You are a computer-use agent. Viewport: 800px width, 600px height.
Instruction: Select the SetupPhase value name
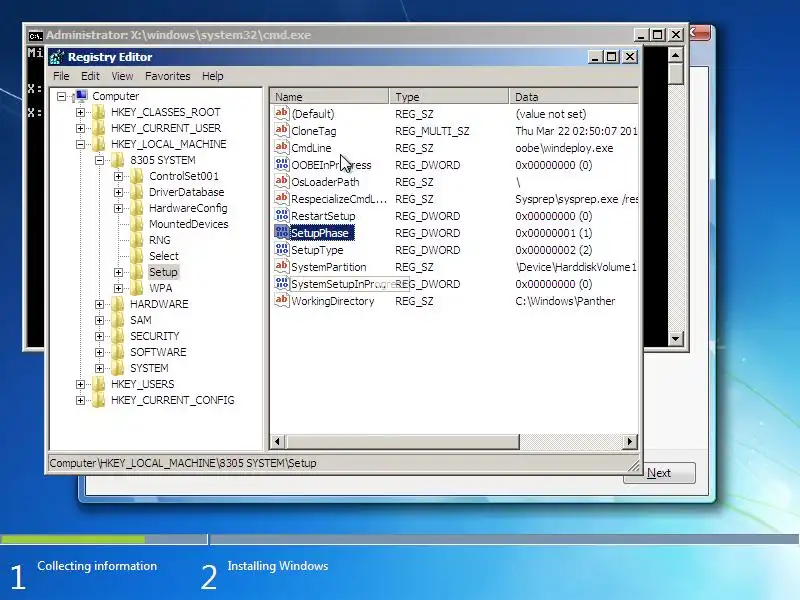(321, 233)
